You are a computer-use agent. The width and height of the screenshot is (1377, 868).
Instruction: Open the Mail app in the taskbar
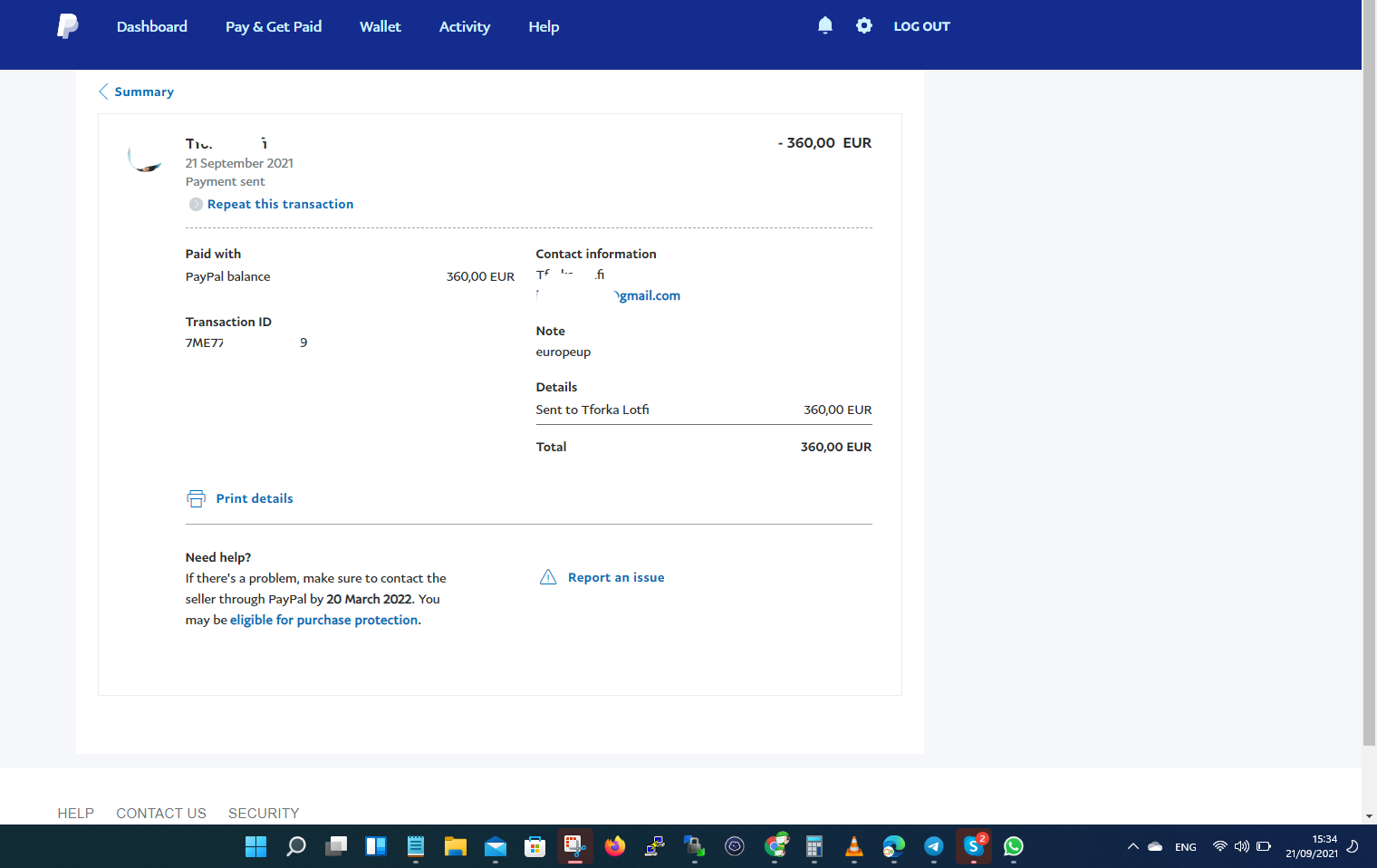[x=496, y=846]
